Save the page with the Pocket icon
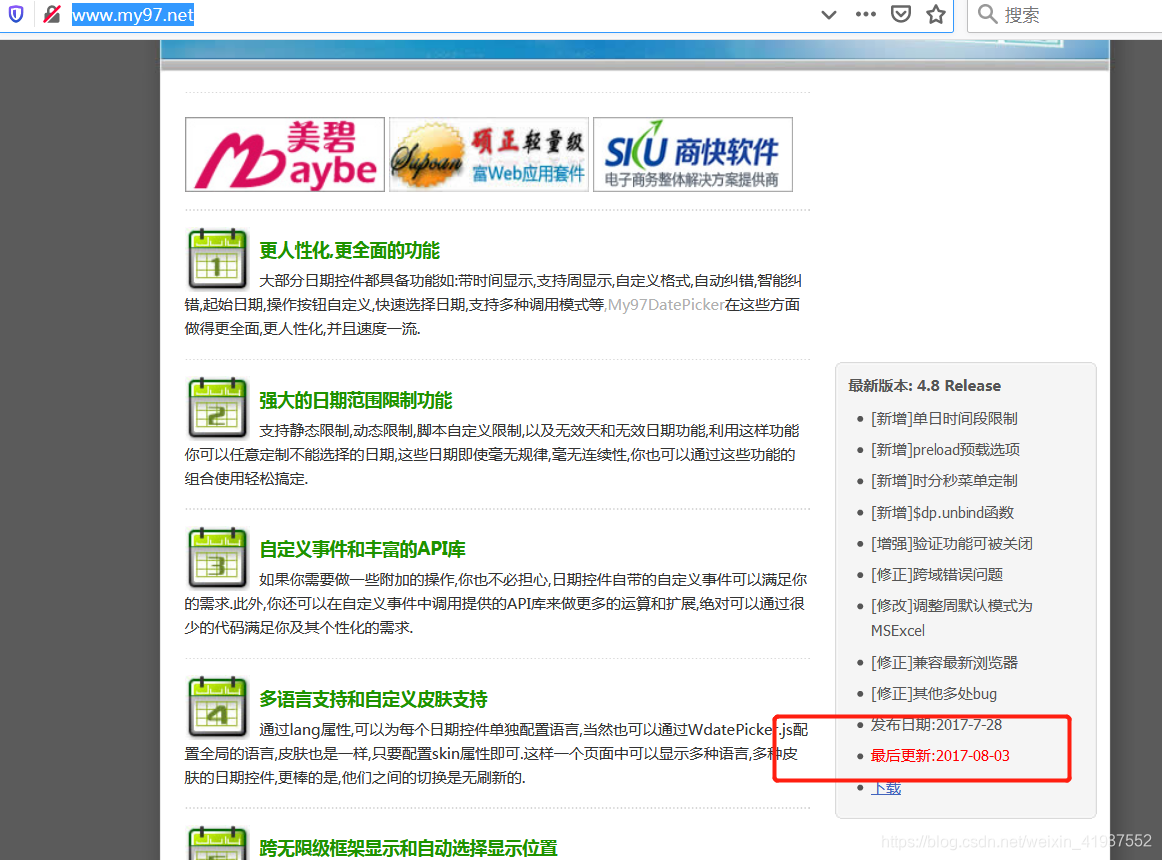 click(x=901, y=14)
